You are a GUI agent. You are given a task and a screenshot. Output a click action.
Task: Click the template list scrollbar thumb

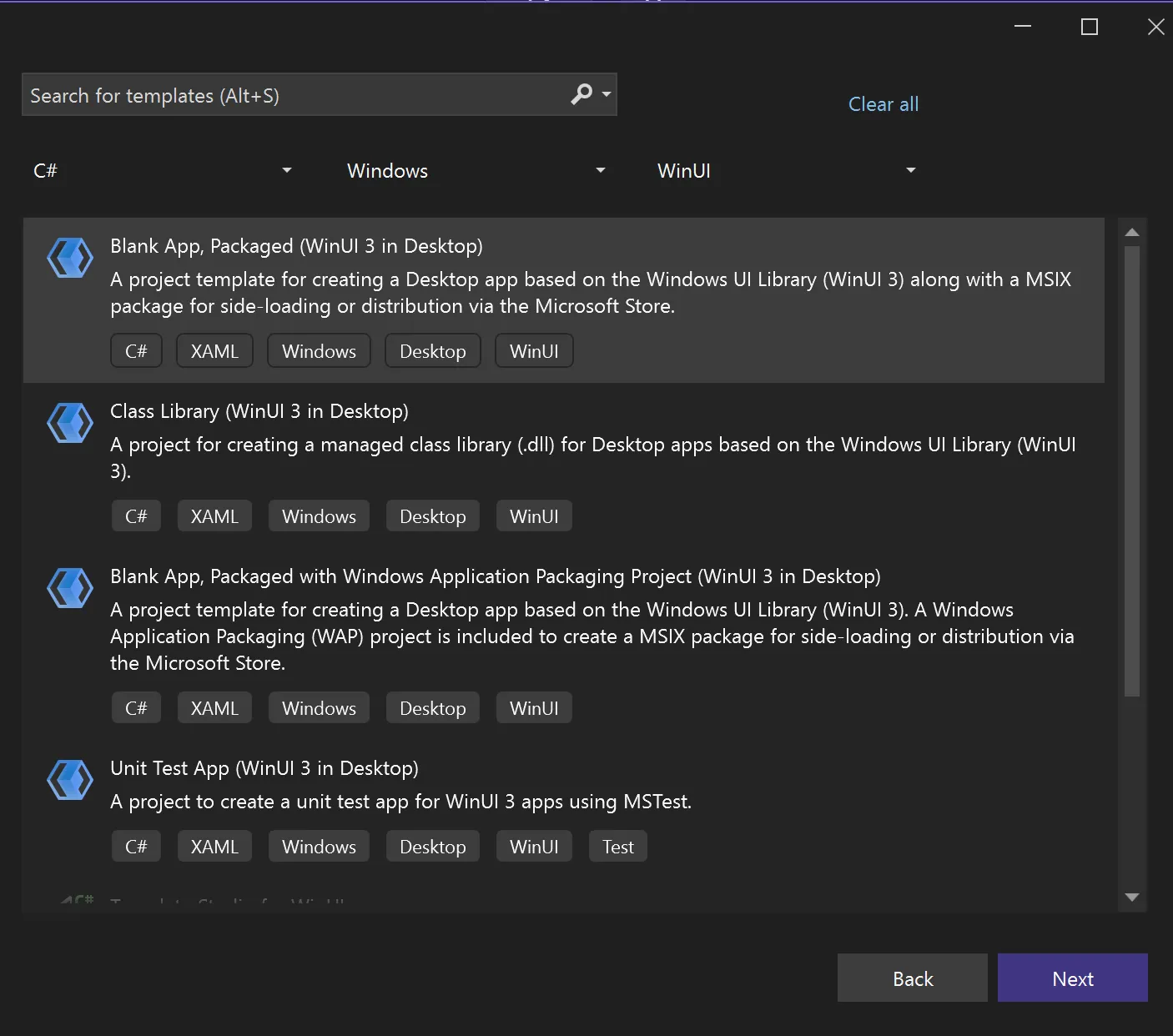point(1132,467)
